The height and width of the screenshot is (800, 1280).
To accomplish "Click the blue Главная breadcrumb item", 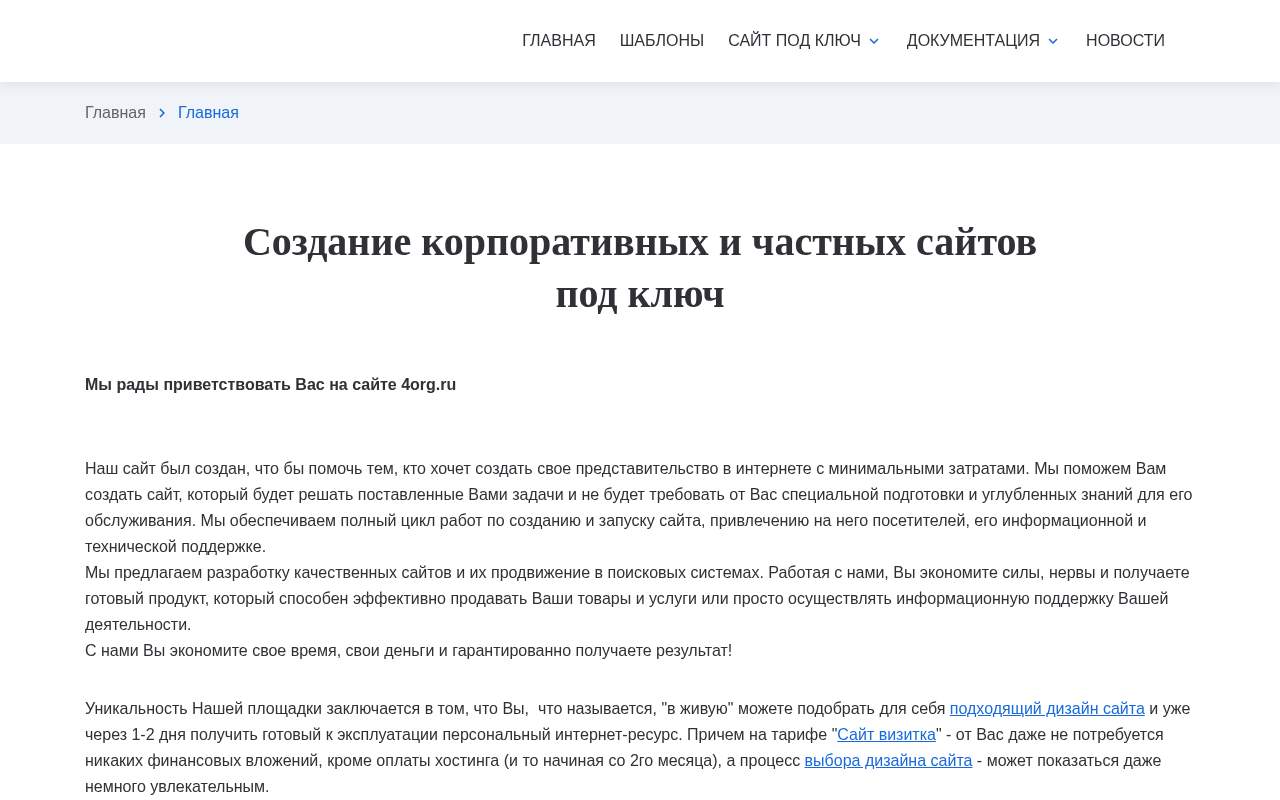I will pyautogui.click(x=208, y=113).
